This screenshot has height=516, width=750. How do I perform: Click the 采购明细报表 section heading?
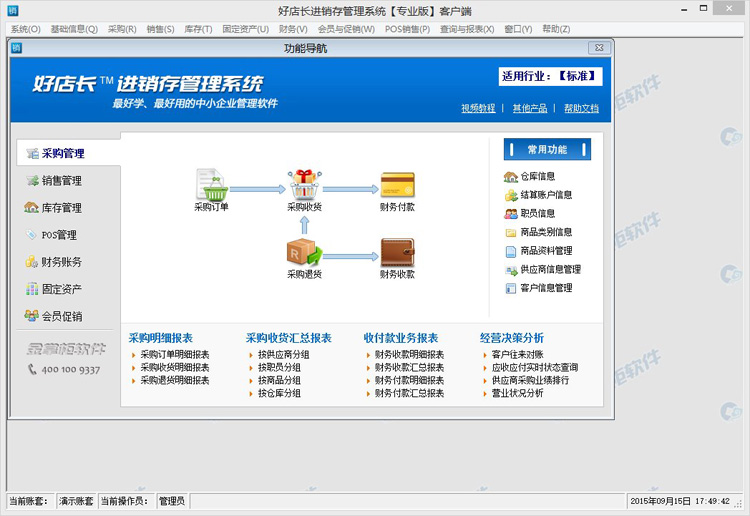[160, 338]
